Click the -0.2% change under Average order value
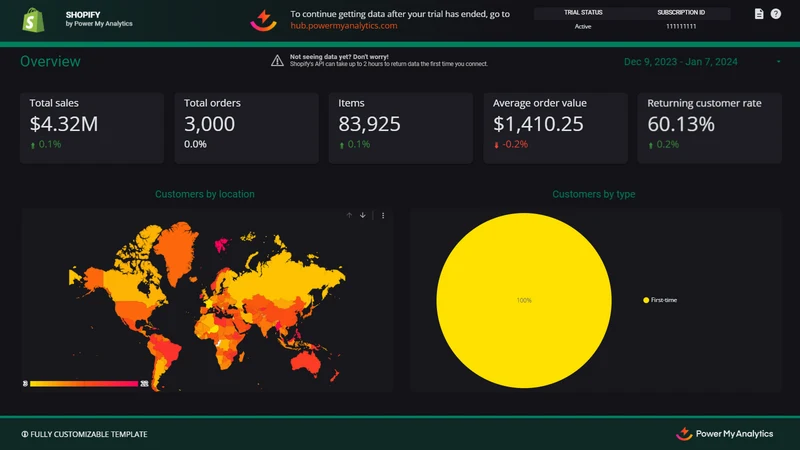This screenshot has height=450, width=800. click(515, 144)
